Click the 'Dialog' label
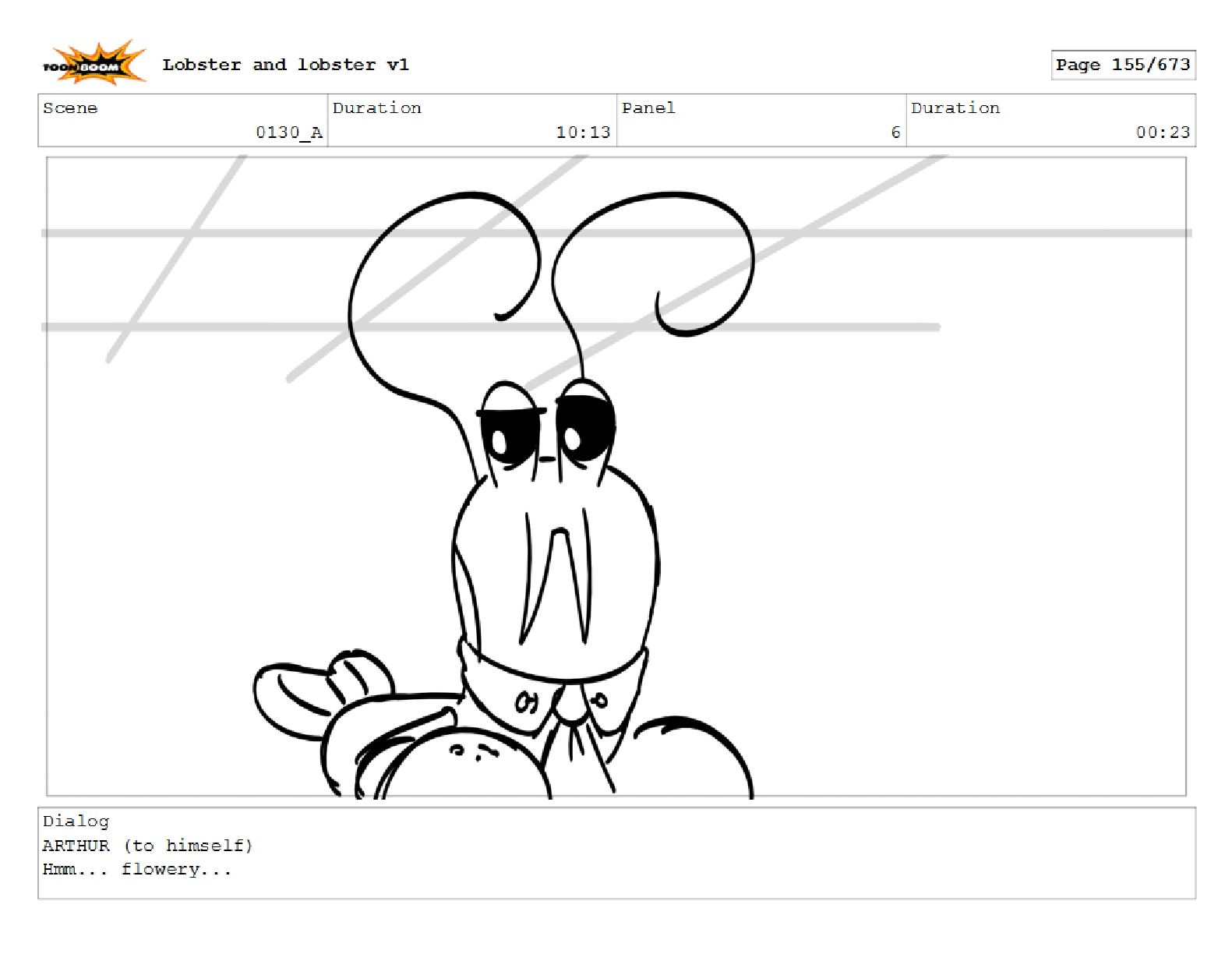 tap(76, 821)
